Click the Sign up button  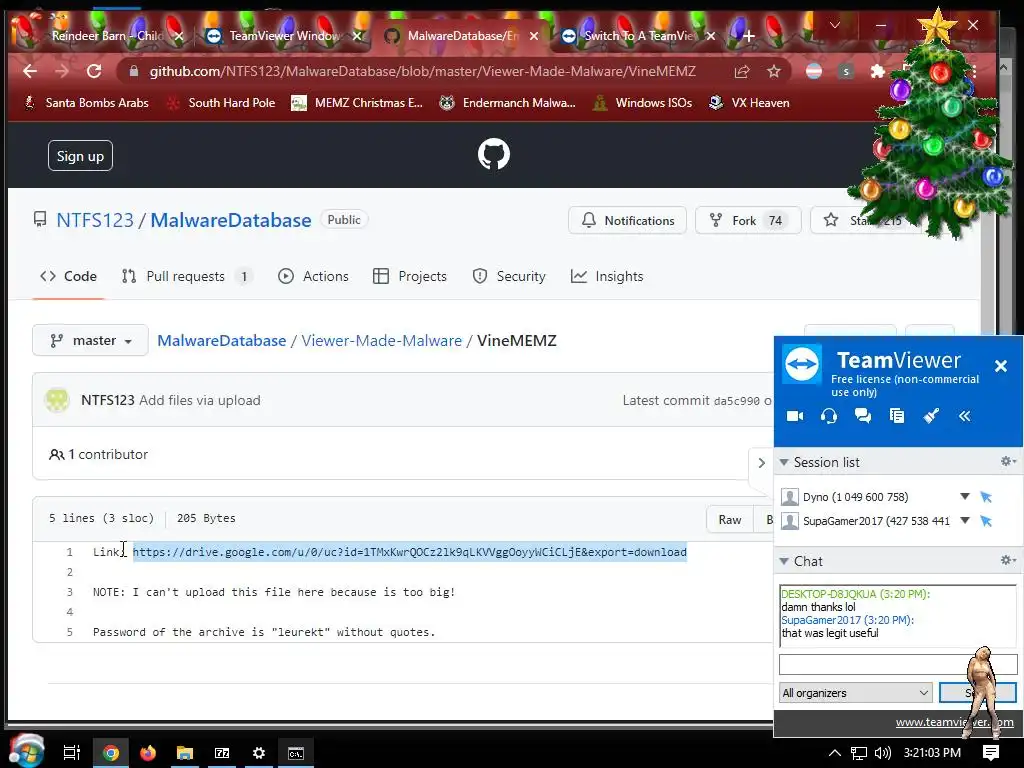click(x=80, y=156)
